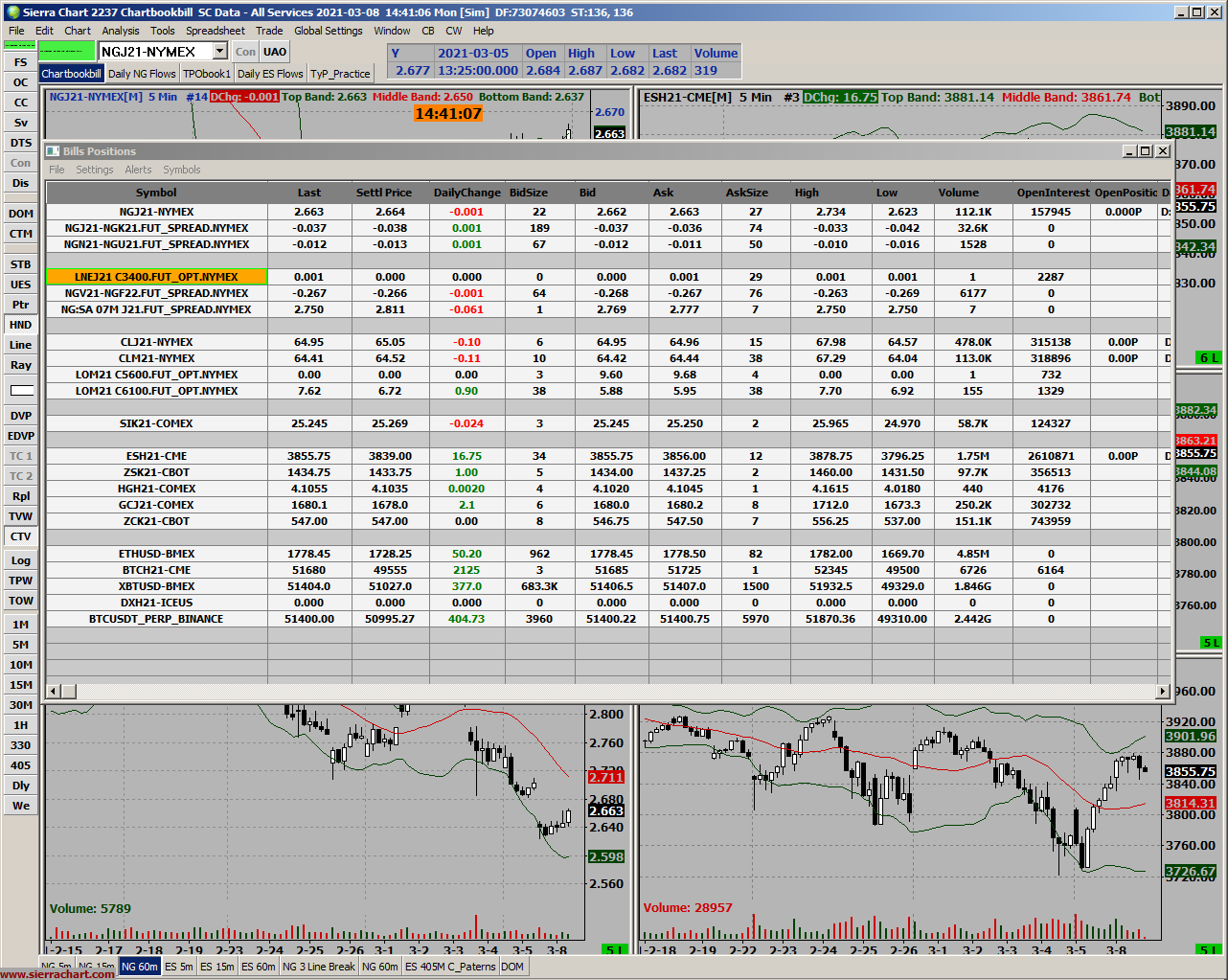Click the TVW toolbar button
This screenshot has height=980, width=1228.
coord(21,516)
